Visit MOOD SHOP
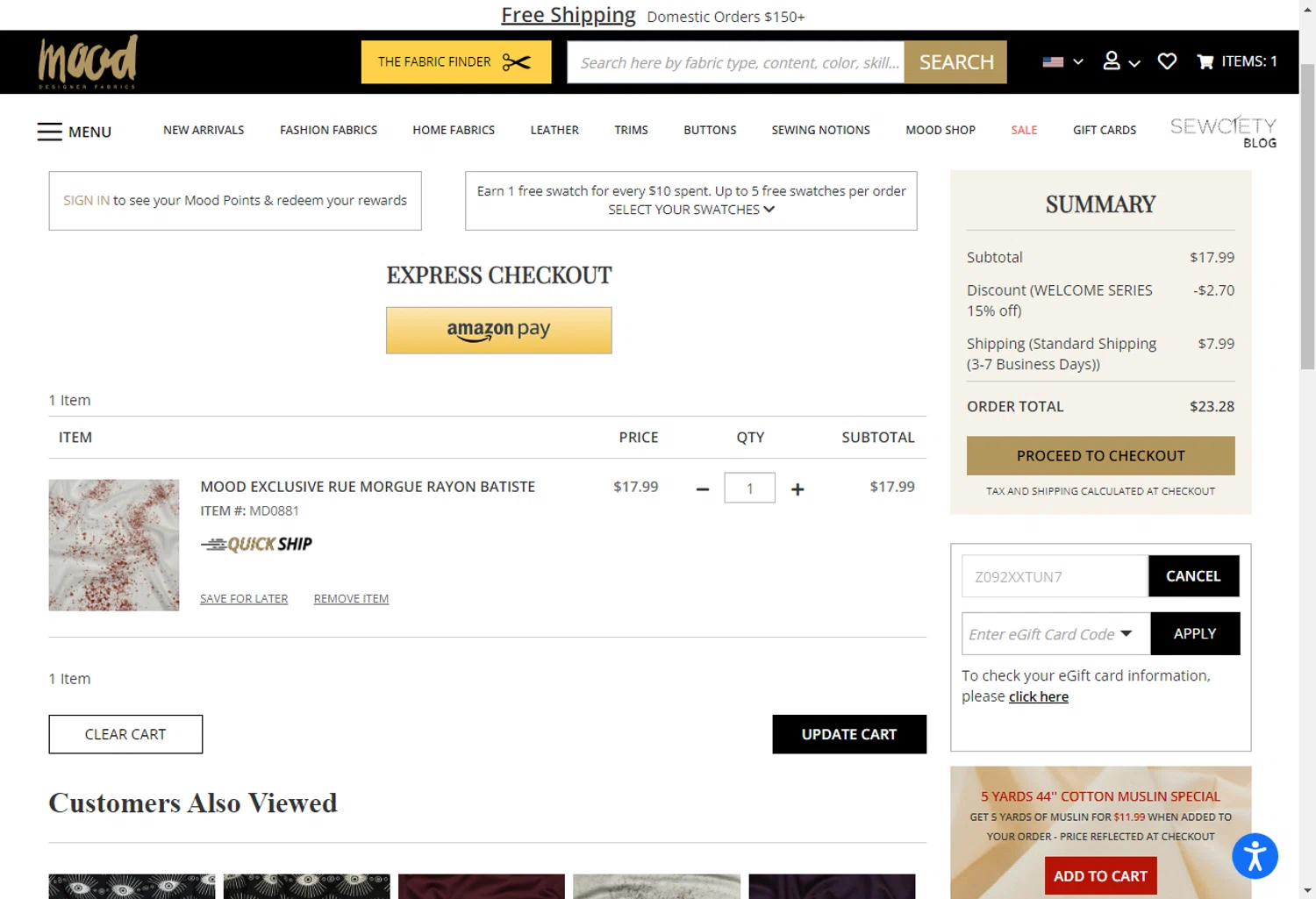The height and width of the screenshot is (899, 1316). [x=941, y=130]
